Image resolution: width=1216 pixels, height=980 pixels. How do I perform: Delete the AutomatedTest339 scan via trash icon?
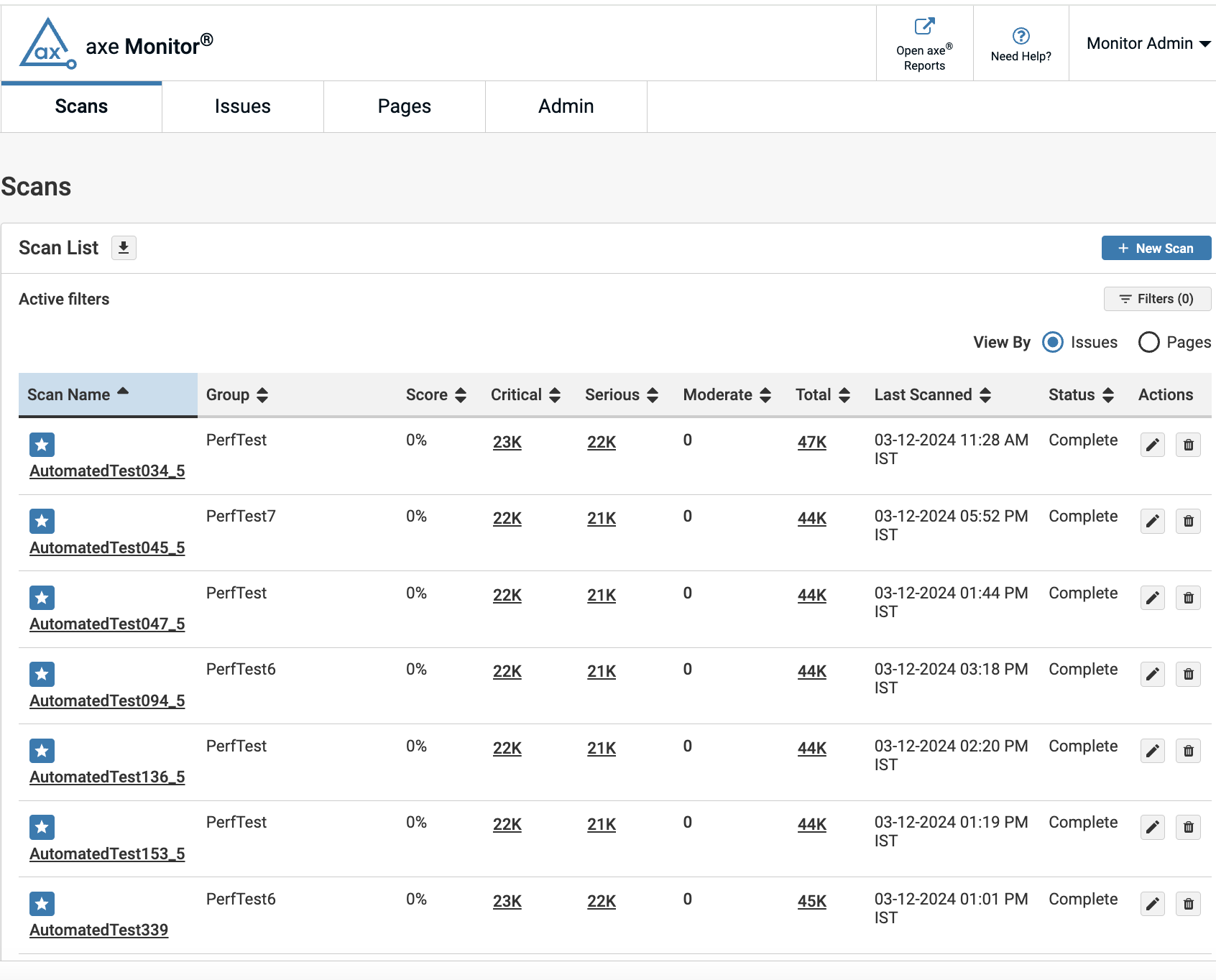[1188, 904]
